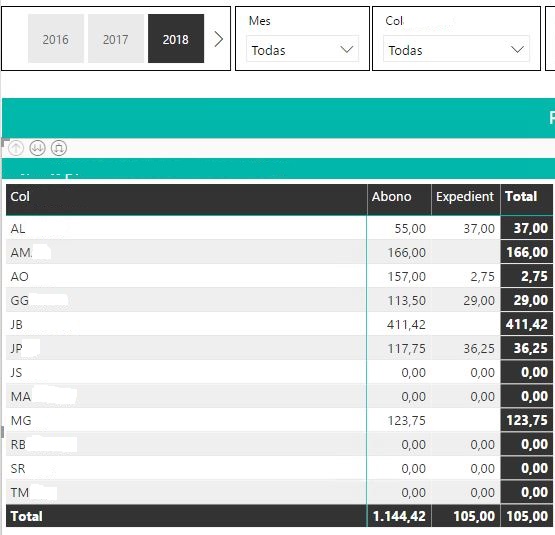Click the Total row label at bottom
555x535 pixels.
coord(27,516)
